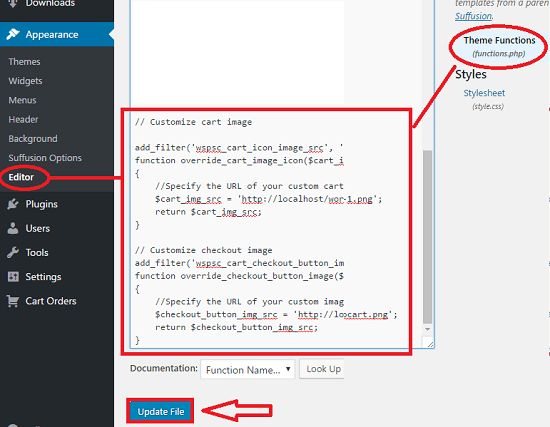Open the Theme Functions functions.php file

point(499,46)
